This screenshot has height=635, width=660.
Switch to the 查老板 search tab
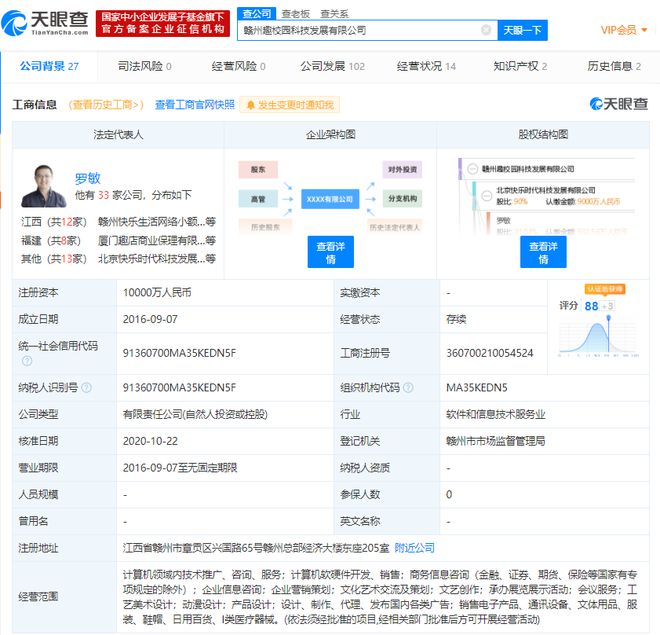point(294,13)
